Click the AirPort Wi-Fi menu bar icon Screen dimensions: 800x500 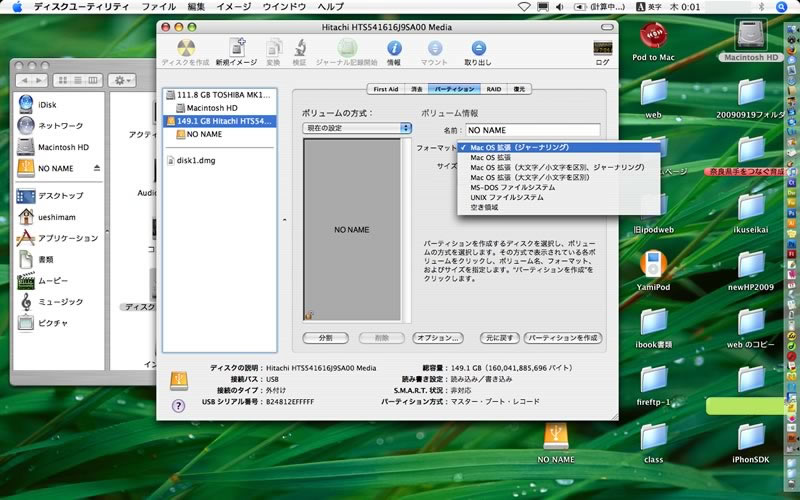pos(524,7)
